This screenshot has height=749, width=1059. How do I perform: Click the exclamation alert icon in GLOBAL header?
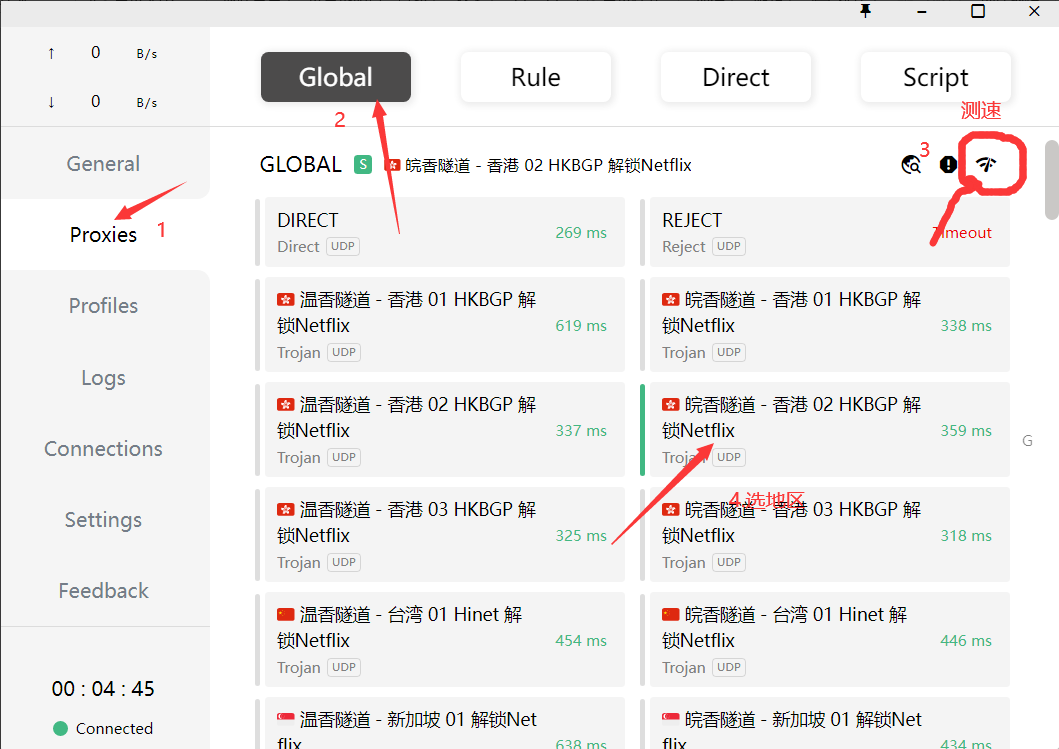(x=948, y=165)
